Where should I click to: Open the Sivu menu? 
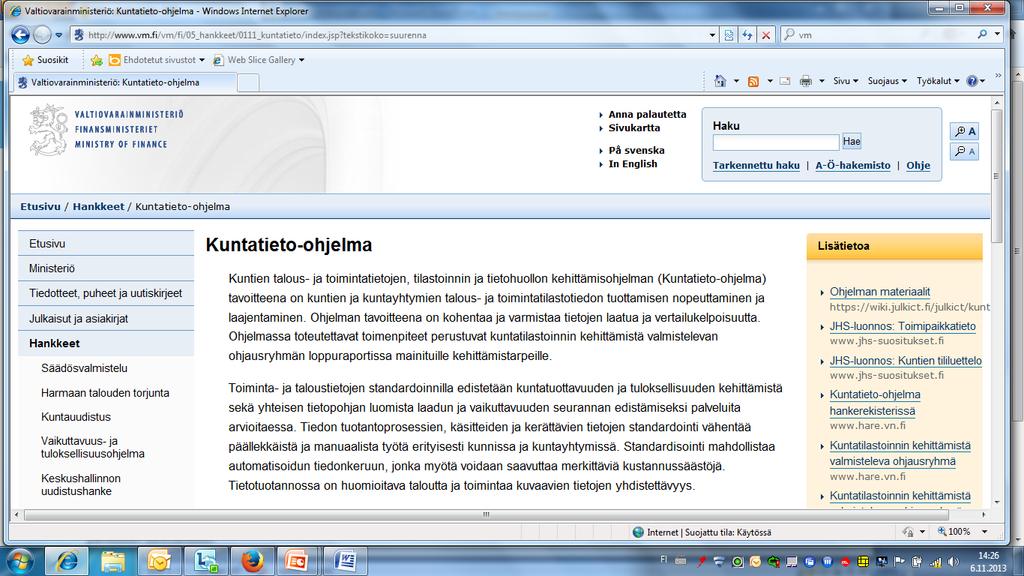[845, 81]
